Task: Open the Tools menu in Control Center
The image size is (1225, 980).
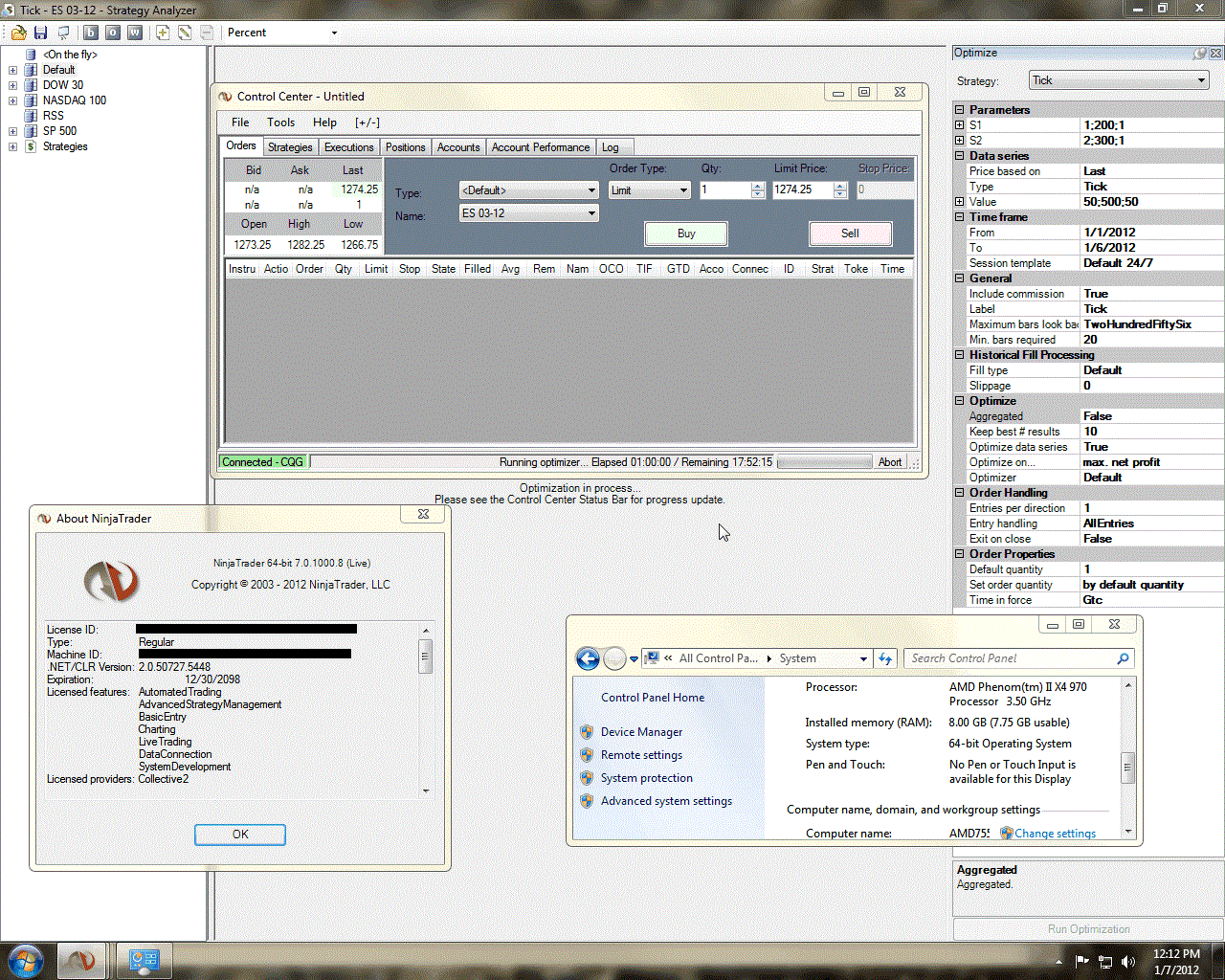Action: tap(280, 122)
